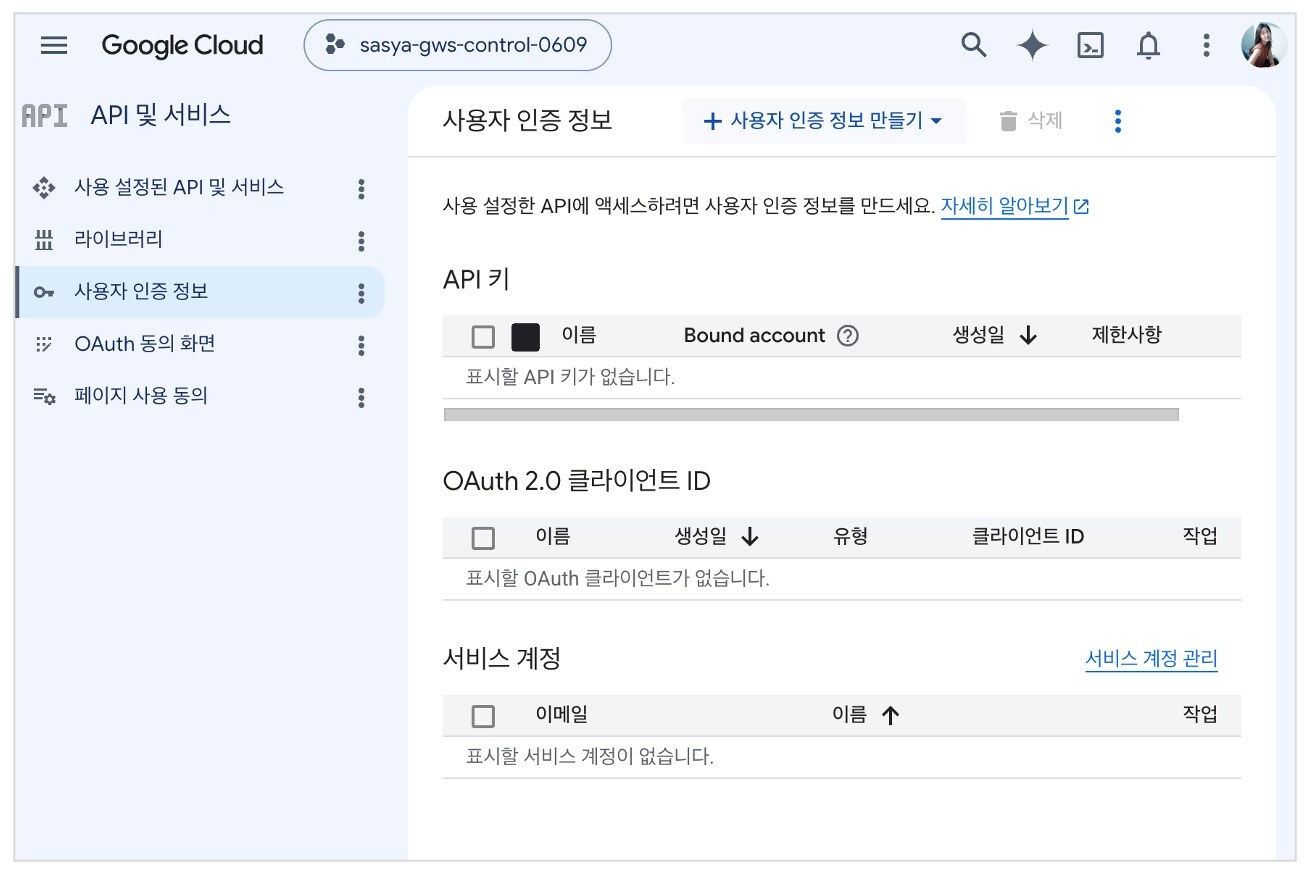
Task: Click the 사용 설정된 API 및 서비스 diamond icon
Action: coord(44,187)
